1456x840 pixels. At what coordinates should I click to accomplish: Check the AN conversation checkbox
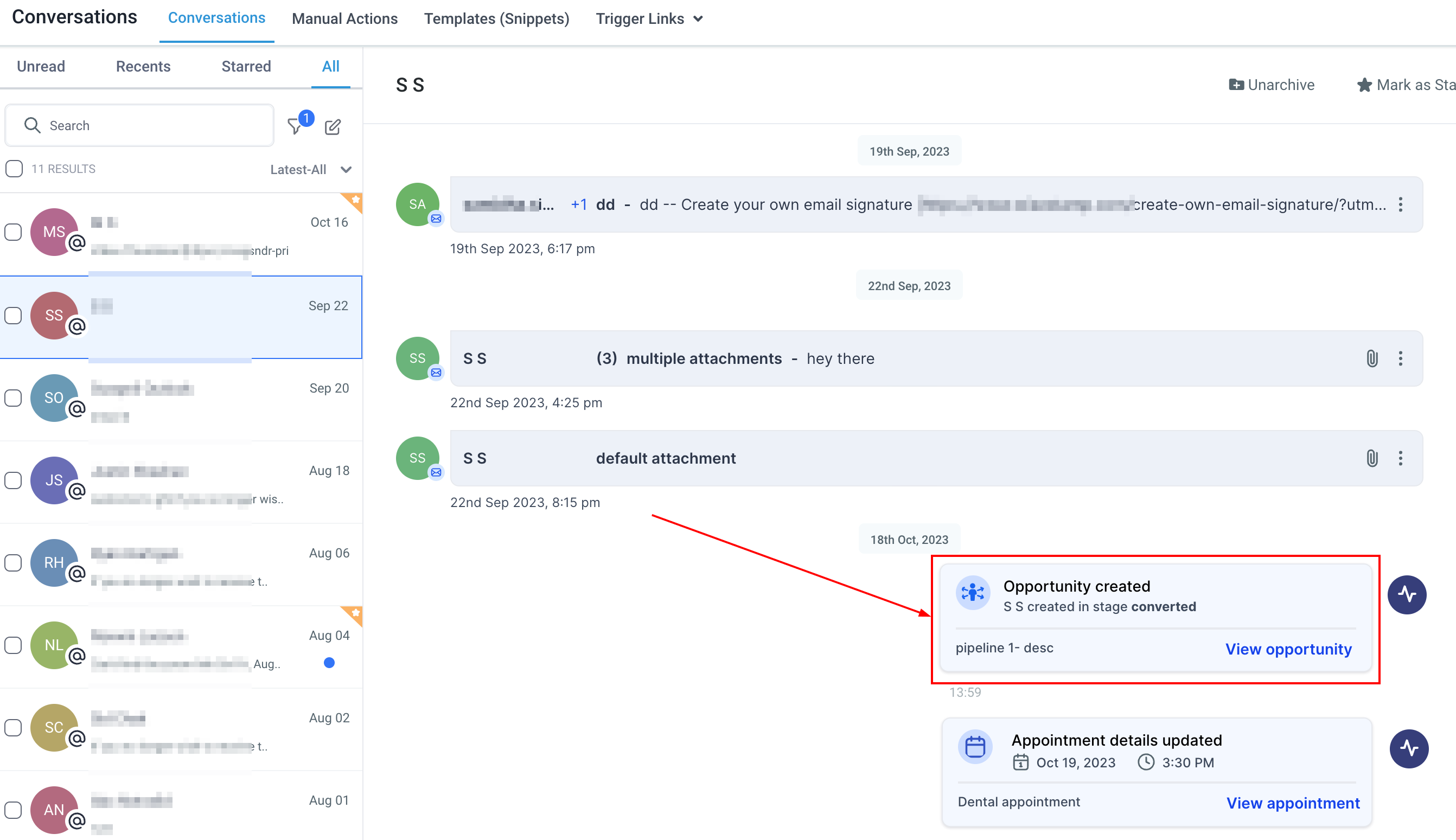[13, 810]
